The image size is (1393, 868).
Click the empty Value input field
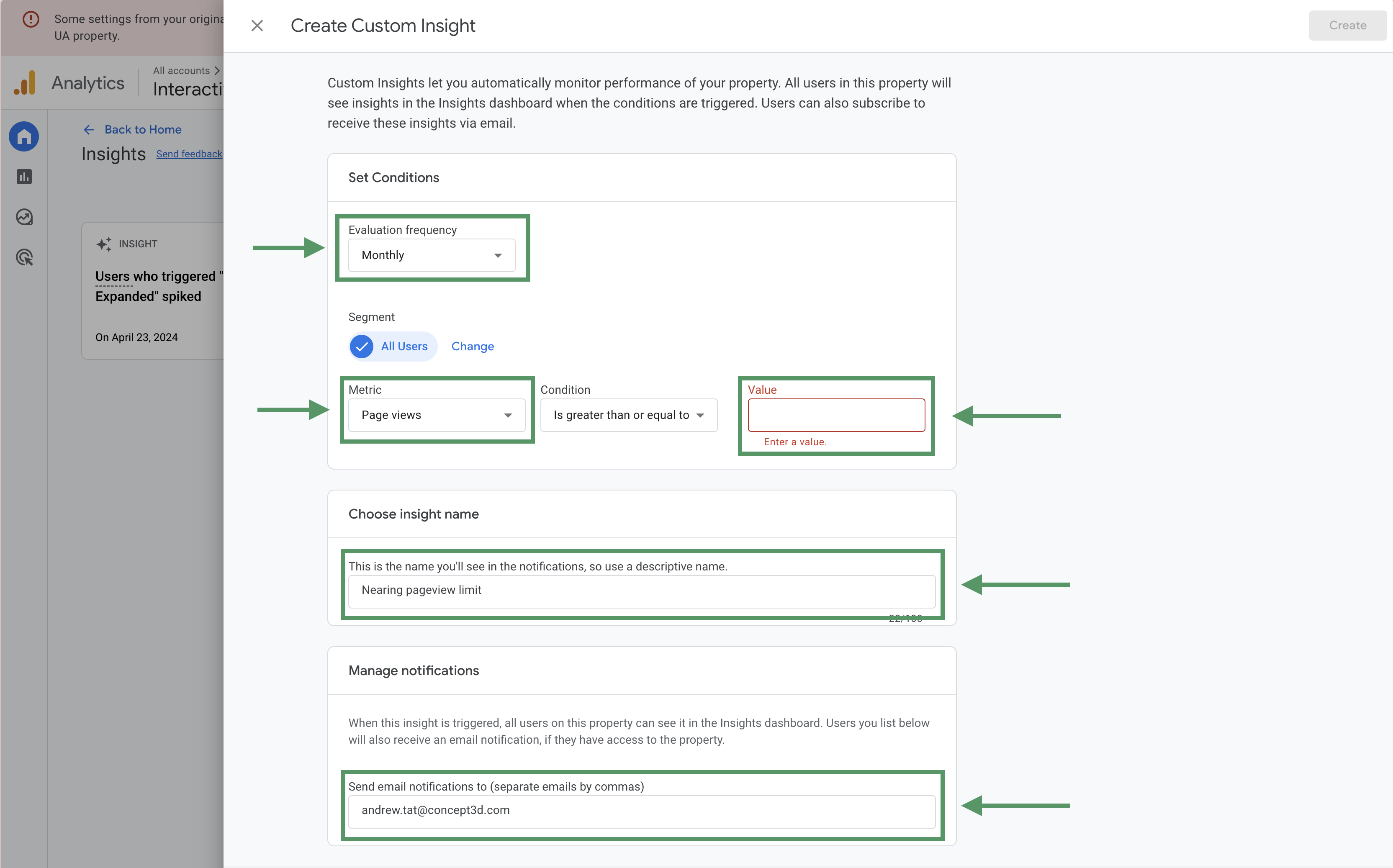(x=836, y=414)
